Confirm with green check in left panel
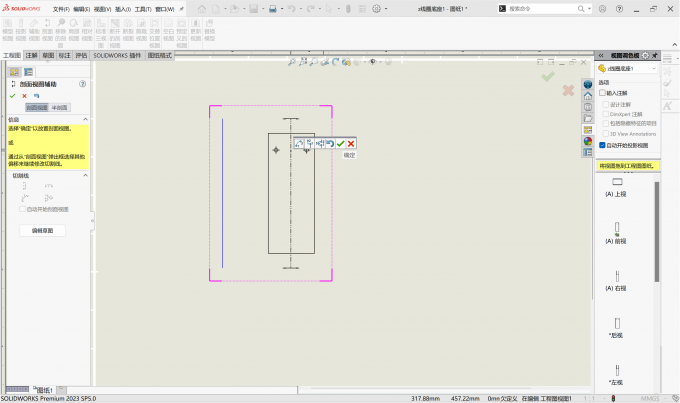The height and width of the screenshot is (403, 680). click(x=13, y=96)
